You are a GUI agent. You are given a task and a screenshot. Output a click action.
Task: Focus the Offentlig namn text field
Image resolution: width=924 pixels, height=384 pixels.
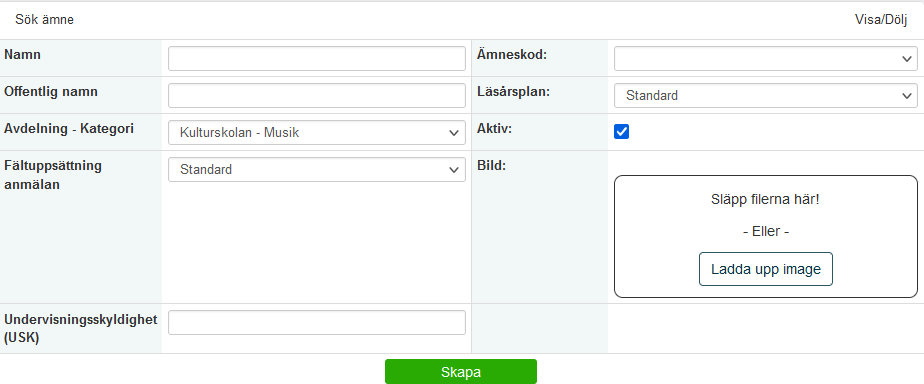pos(316,95)
